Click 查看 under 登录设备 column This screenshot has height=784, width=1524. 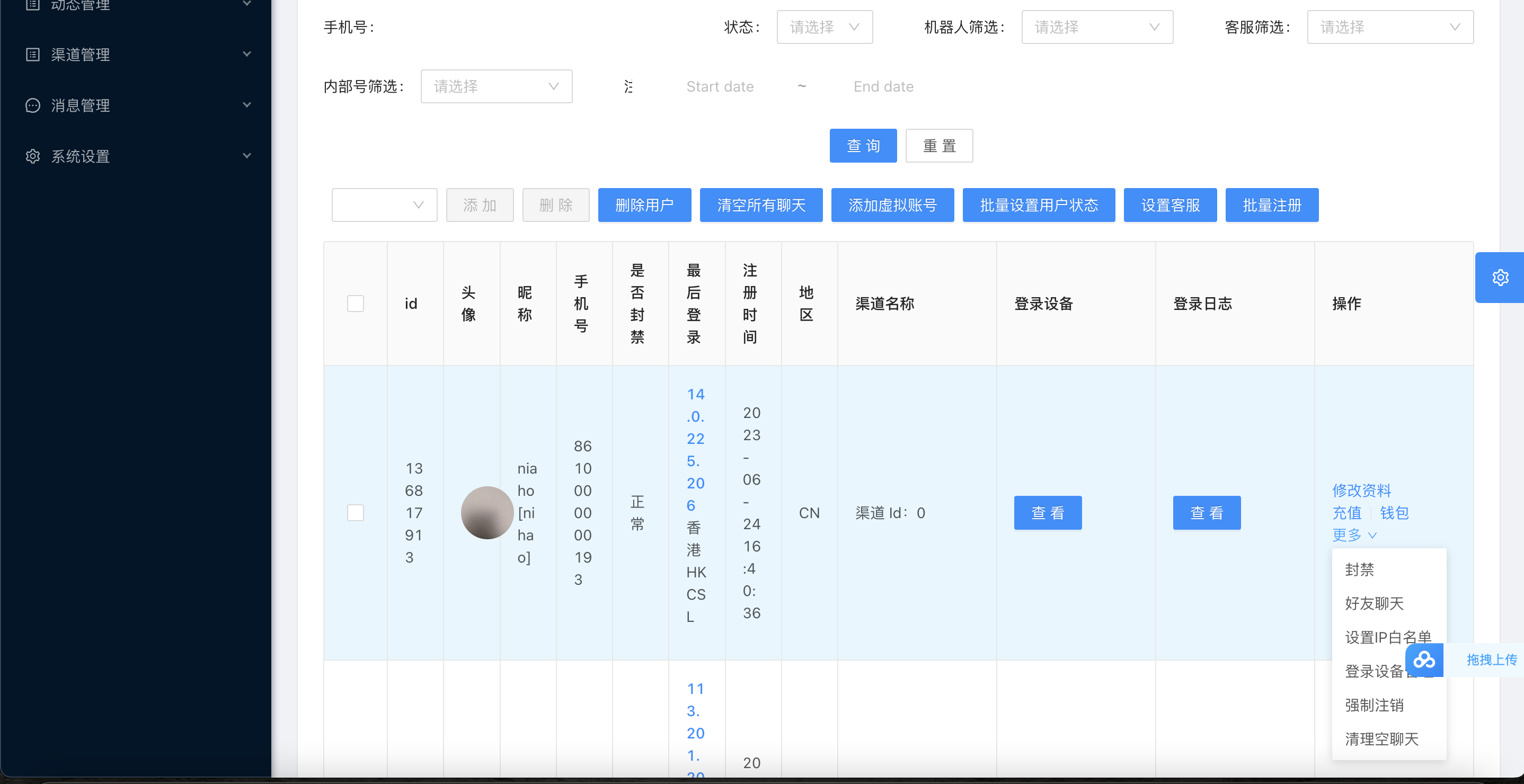point(1048,513)
